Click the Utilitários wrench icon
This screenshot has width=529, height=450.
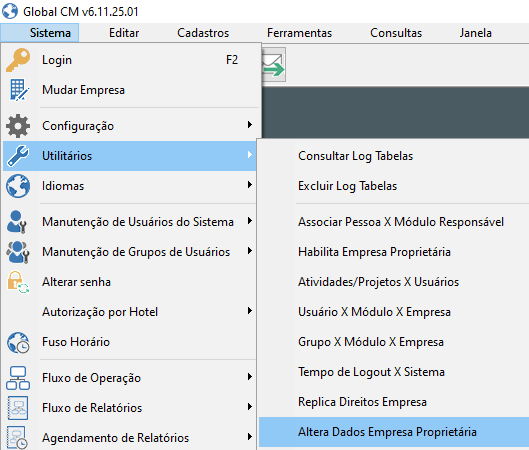pos(18,156)
